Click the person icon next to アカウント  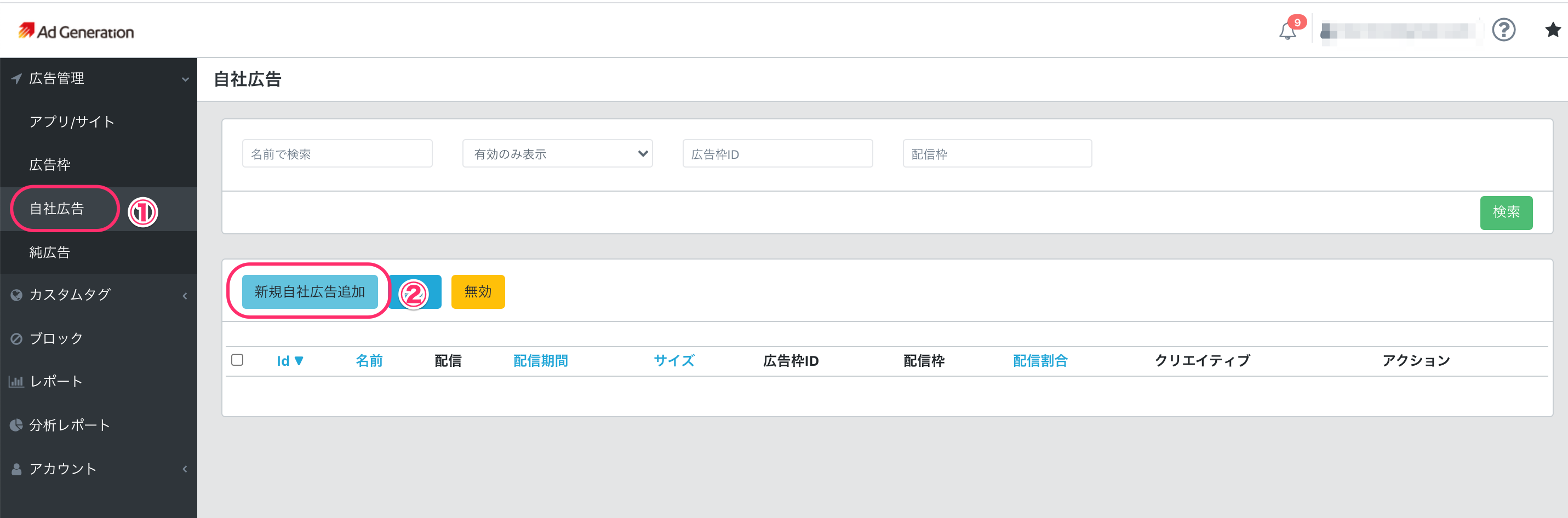pyautogui.click(x=15, y=469)
